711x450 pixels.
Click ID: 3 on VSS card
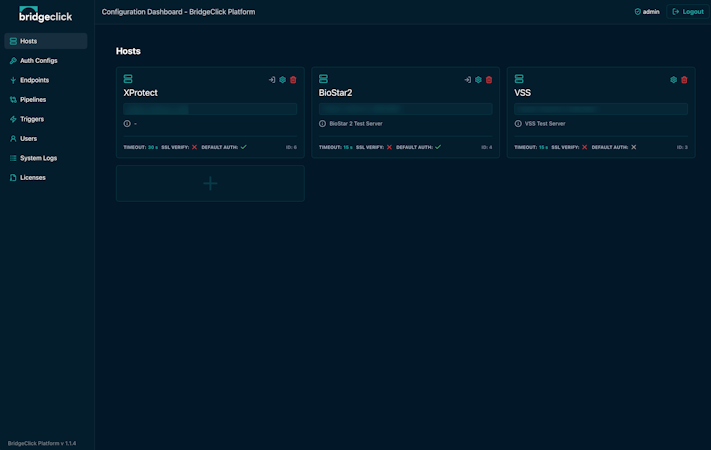[682, 147]
